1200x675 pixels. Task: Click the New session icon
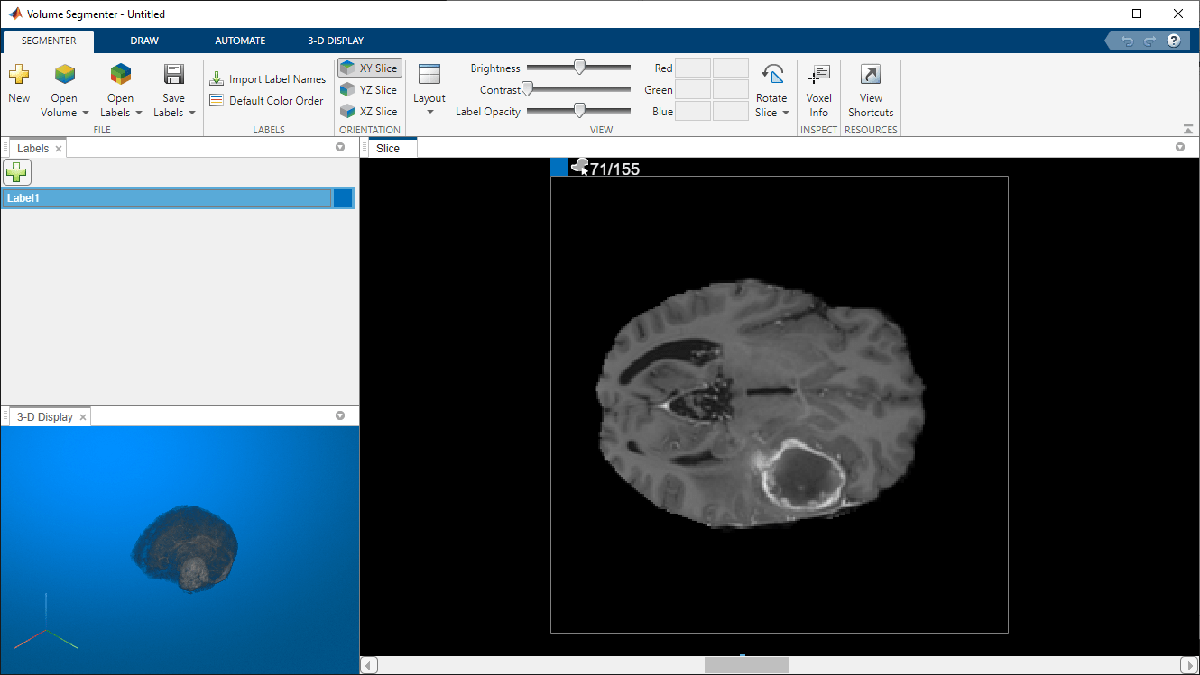click(x=19, y=74)
